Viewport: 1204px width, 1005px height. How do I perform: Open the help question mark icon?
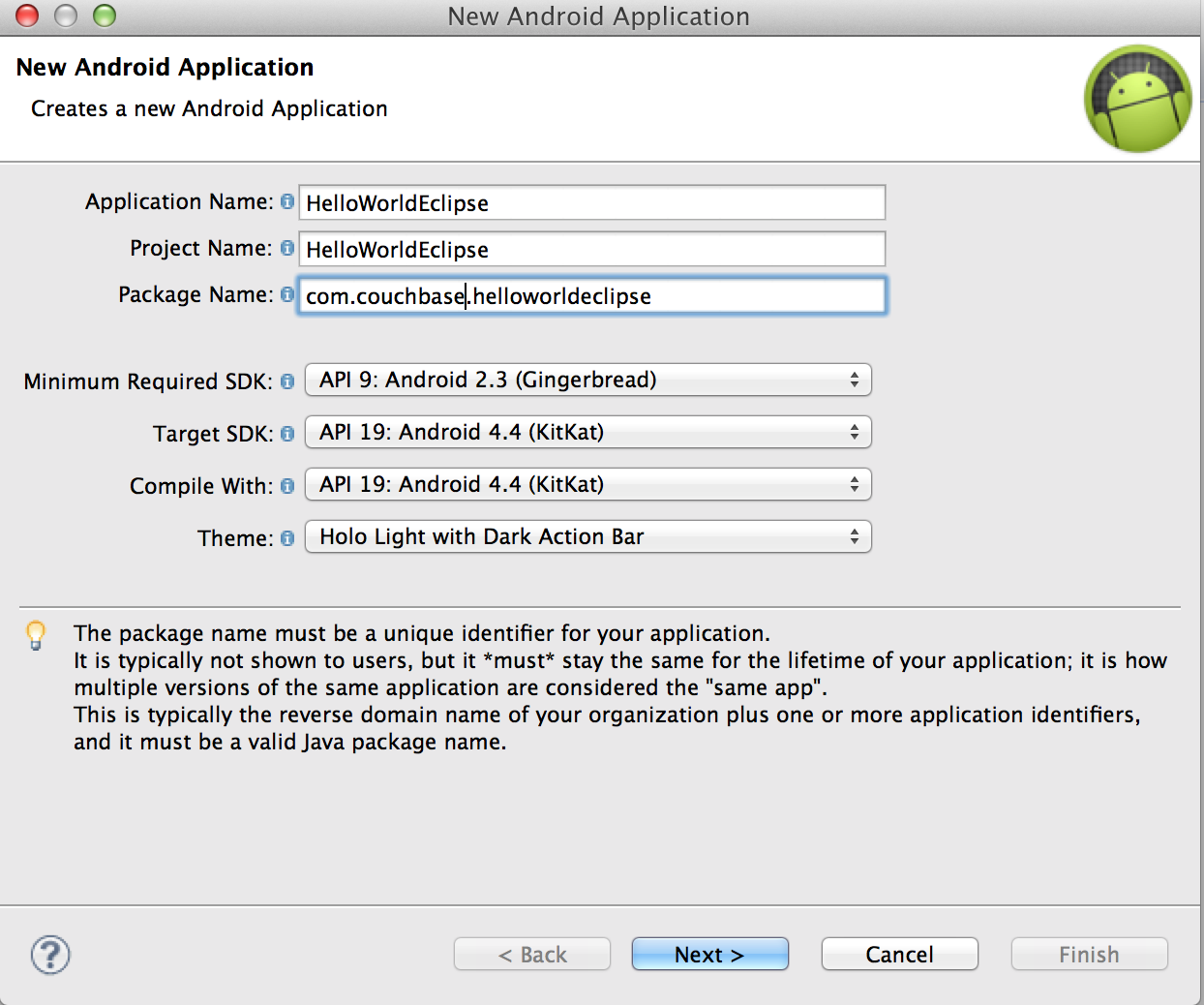pyautogui.click(x=50, y=955)
